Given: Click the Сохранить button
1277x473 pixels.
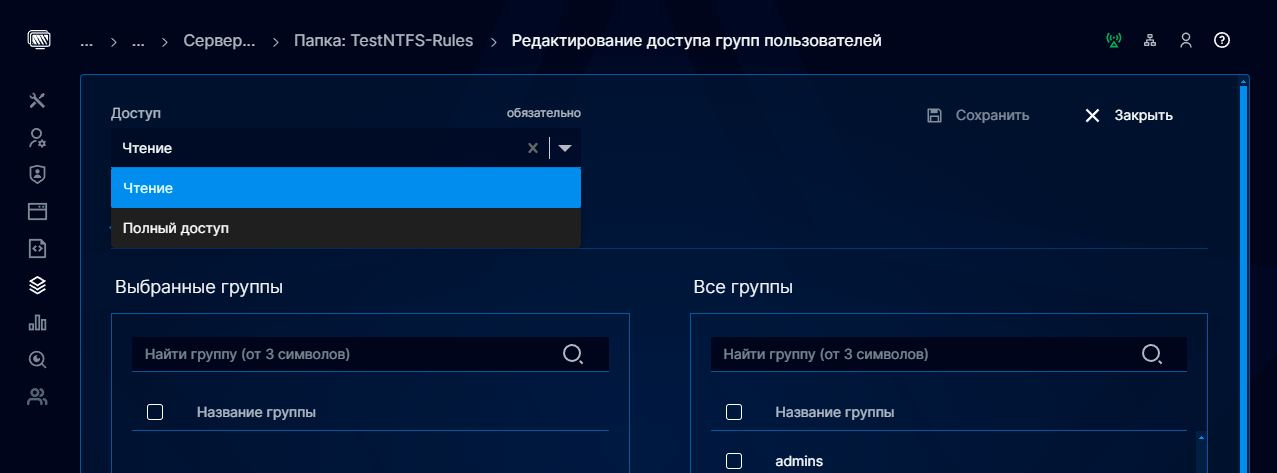Looking at the screenshot, I should pos(978,115).
